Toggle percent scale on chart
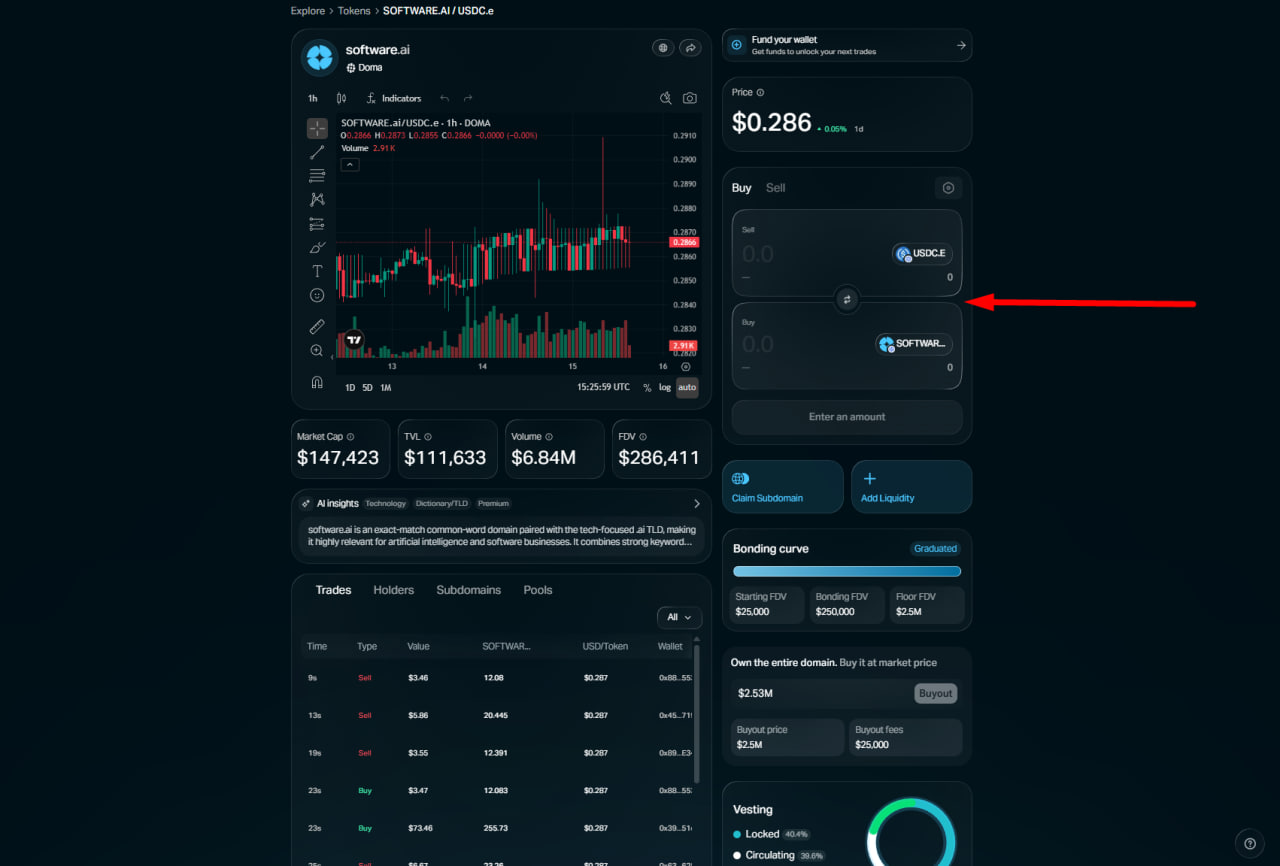The width and height of the screenshot is (1280, 866). tap(647, 387)
